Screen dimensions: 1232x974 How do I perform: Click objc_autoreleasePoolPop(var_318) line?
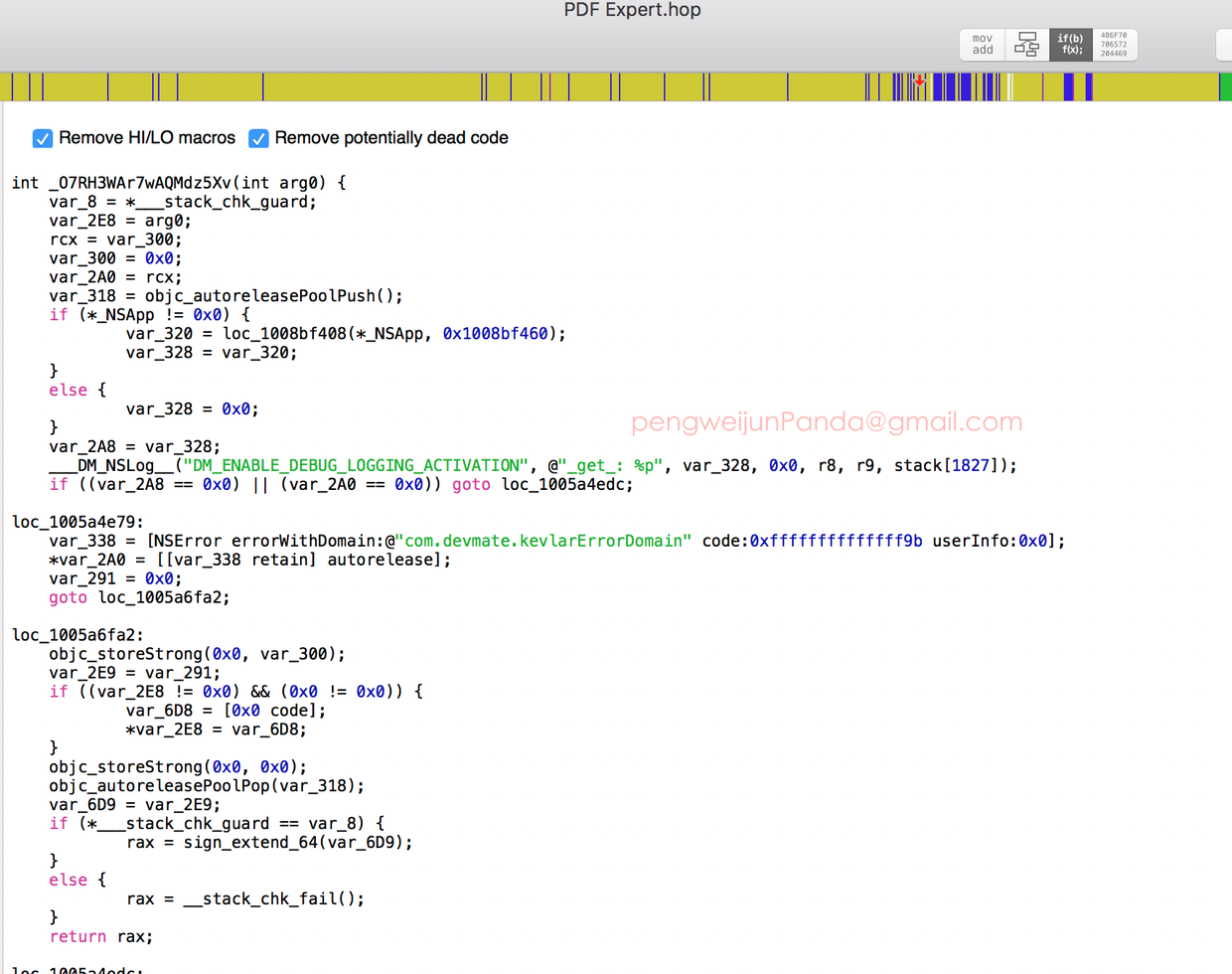pyautogui.click(x=208, y=786)
